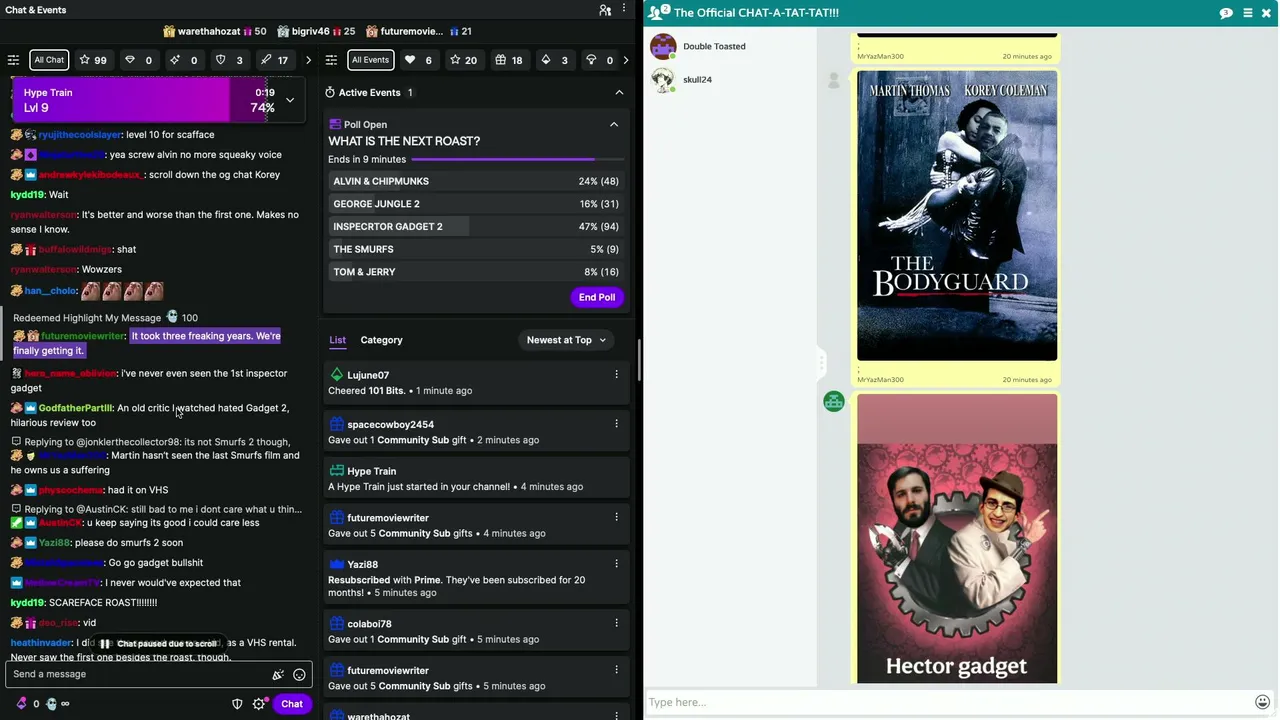Image resolution: width=1280 pixels, height=720 pixels.
Task: Click the poll time remaining progress bar
Action: [x=518, y=159]
